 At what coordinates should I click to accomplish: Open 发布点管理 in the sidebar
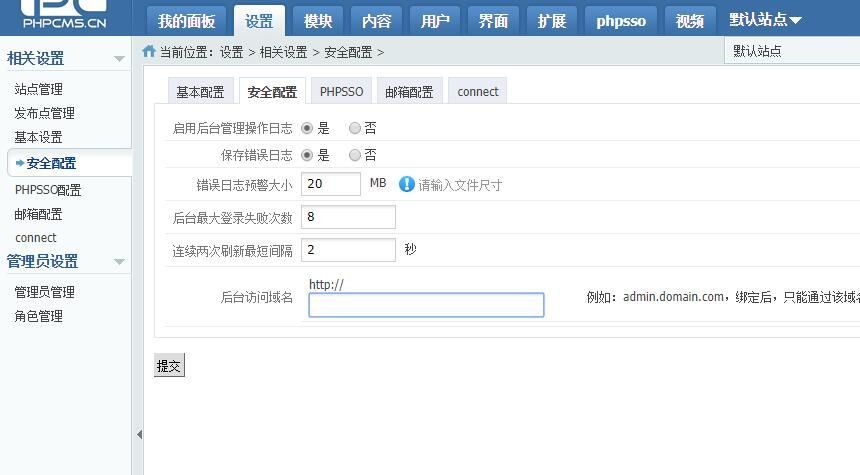(44, 113)
